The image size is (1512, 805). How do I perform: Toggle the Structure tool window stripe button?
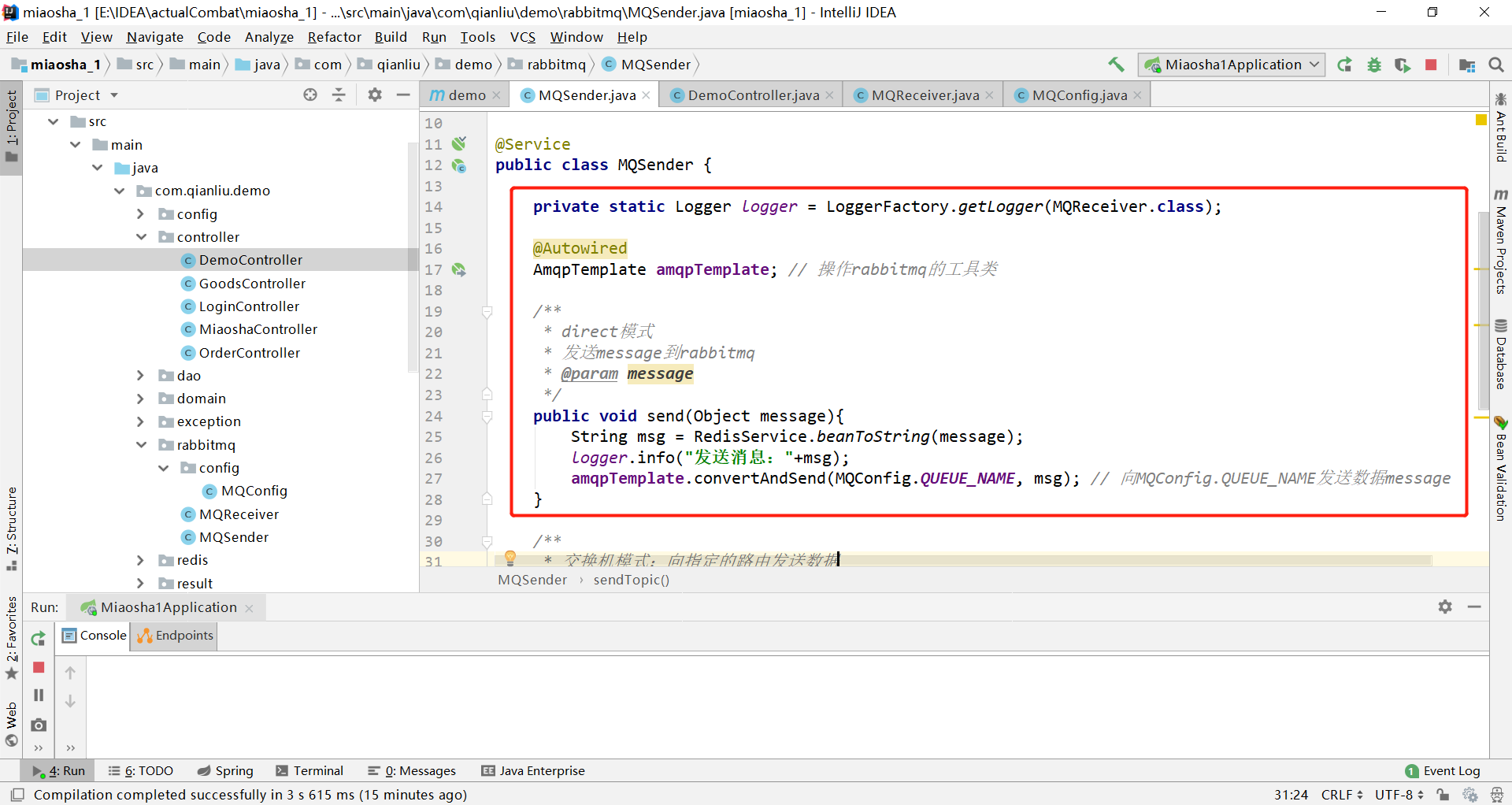click(11, 529)
